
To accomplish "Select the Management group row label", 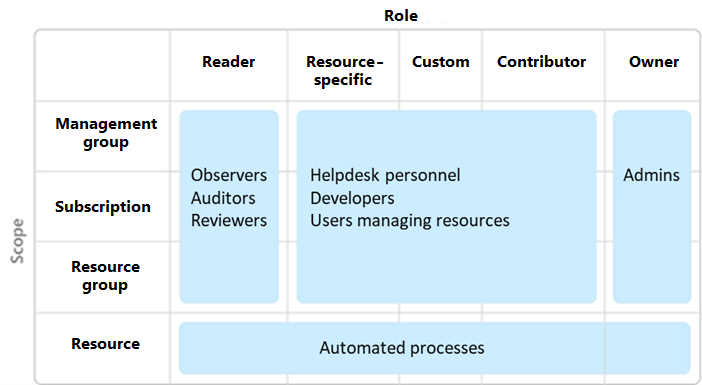I will click(106, 133).
